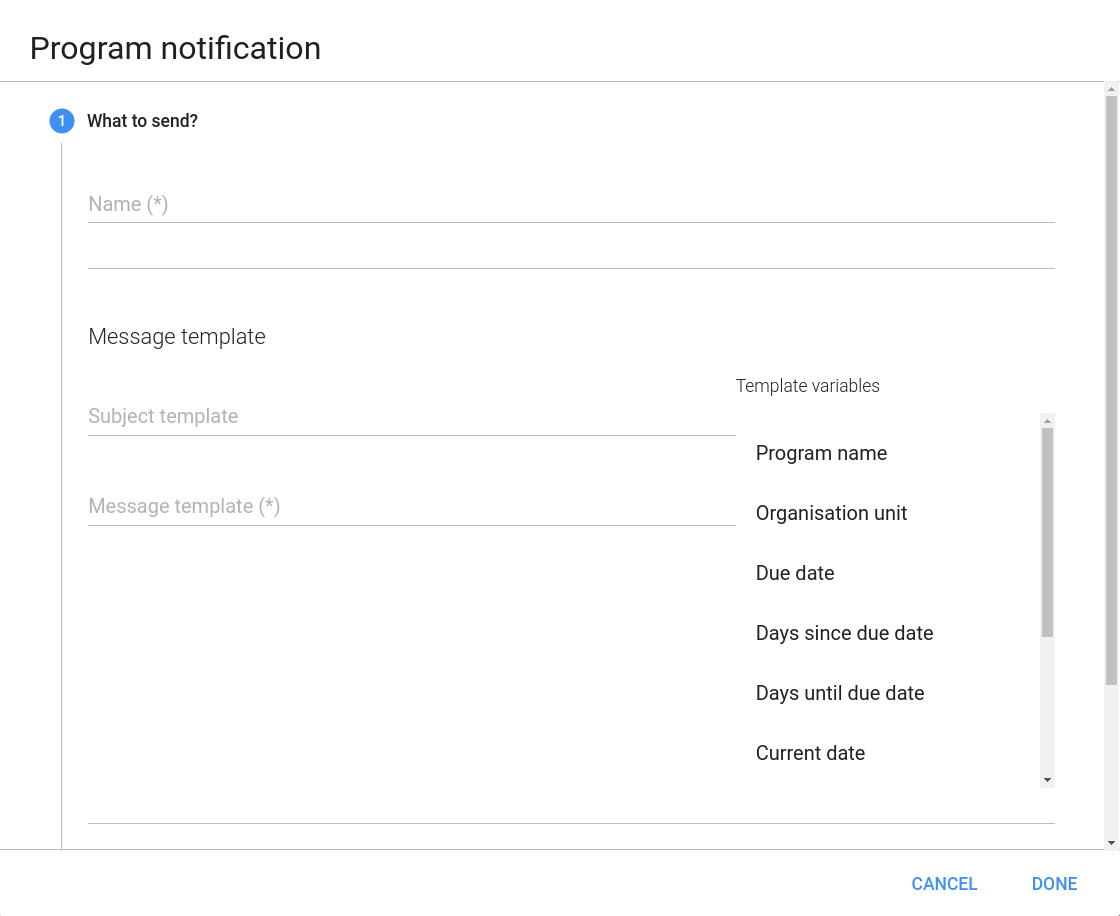Select the Days until due date variable
This screenshot has width=1120, height=916.
[x=839, y=693]
